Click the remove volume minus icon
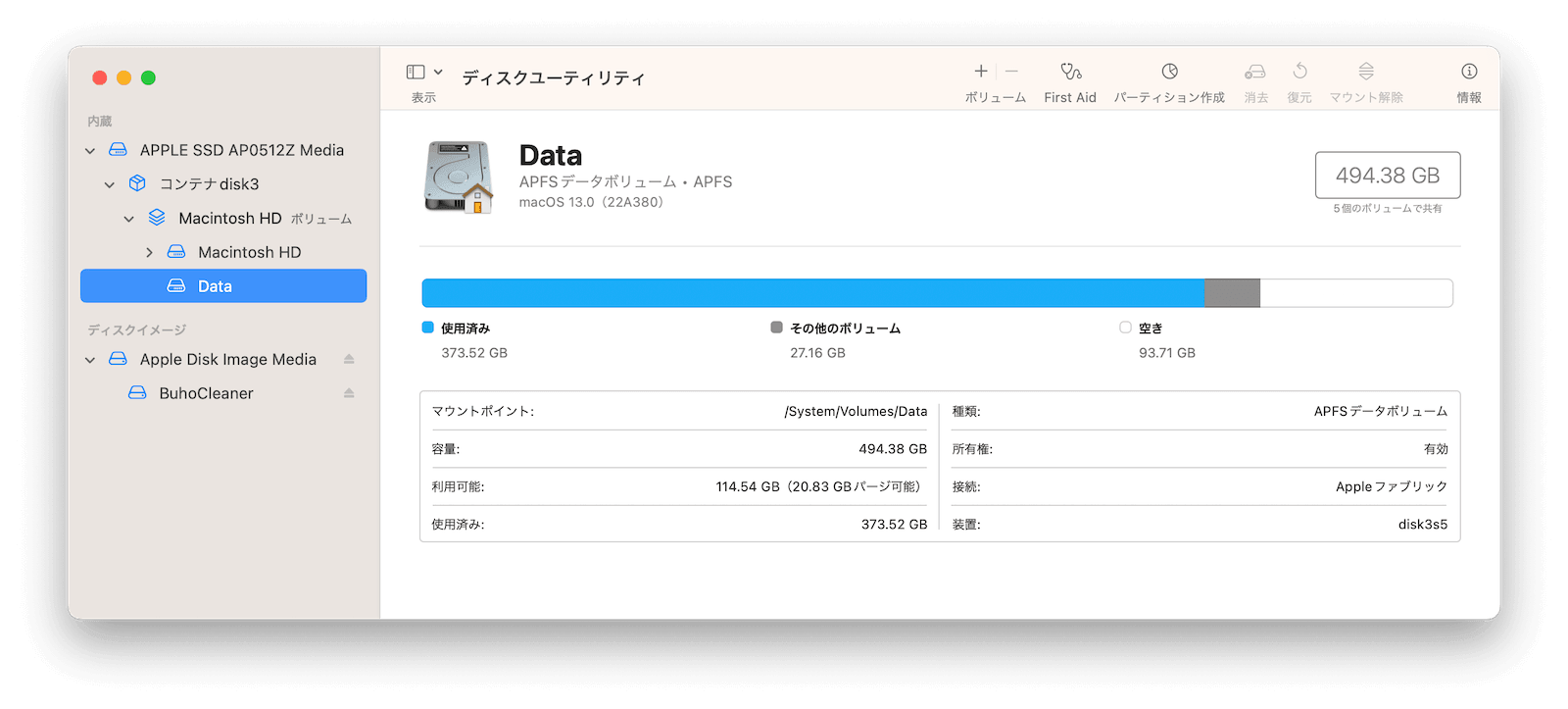Image resolution: width=1568 pixels, height=709 pixels. click(x=1011, y=71)
